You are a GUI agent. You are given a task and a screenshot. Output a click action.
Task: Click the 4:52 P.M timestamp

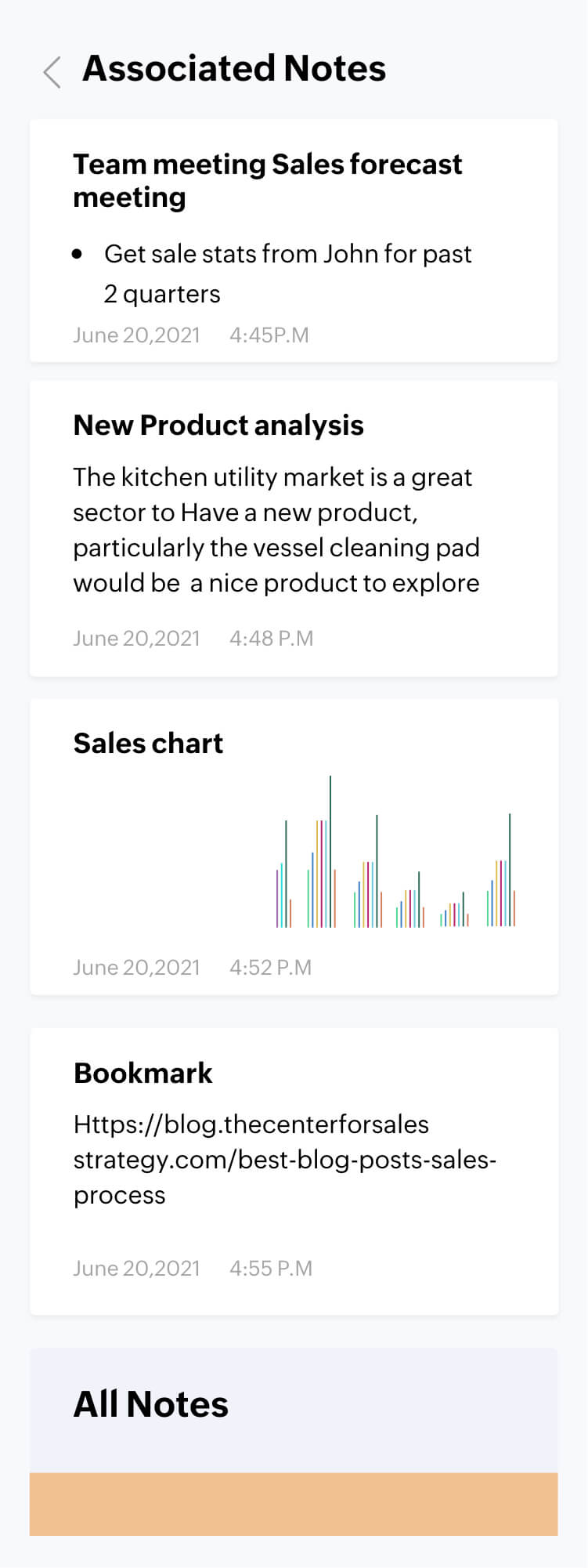click(271, 967)
